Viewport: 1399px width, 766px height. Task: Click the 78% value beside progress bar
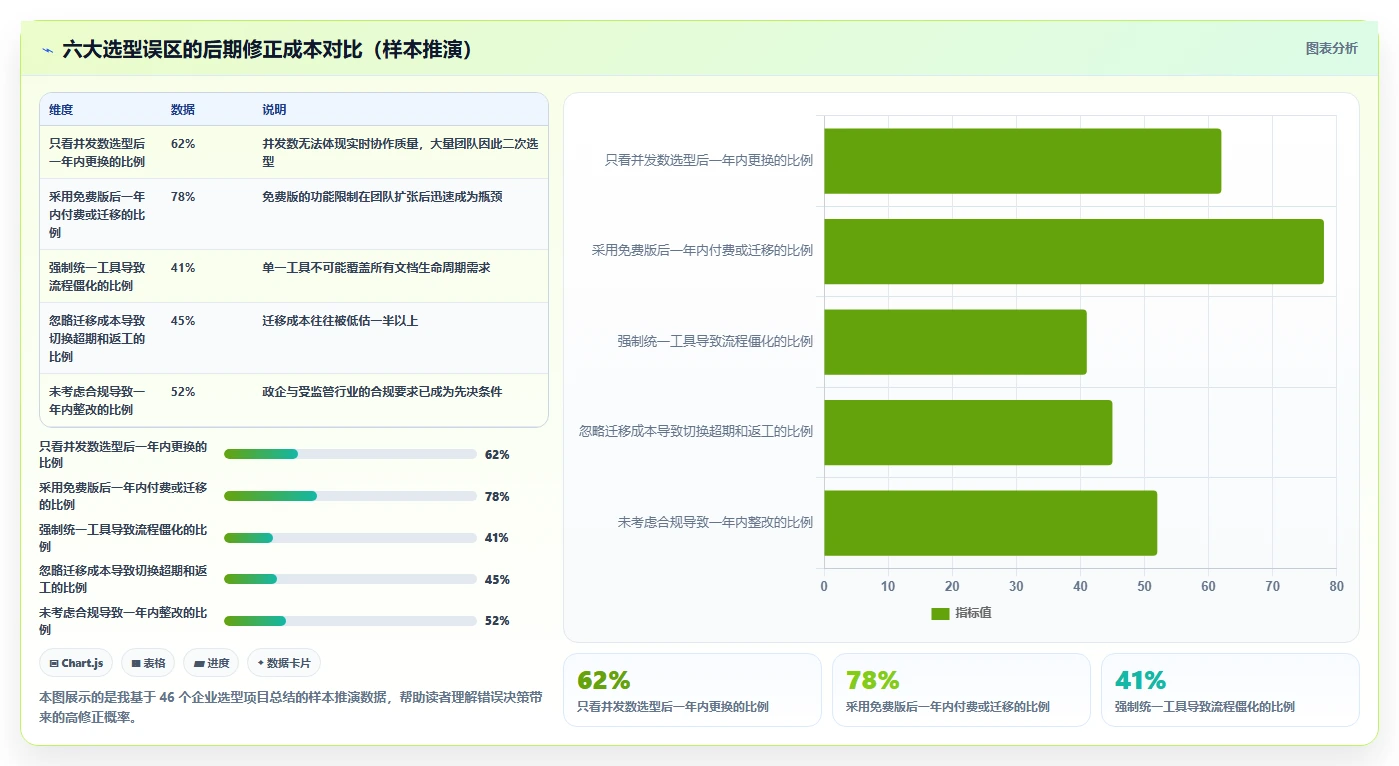tap(497, 497)
